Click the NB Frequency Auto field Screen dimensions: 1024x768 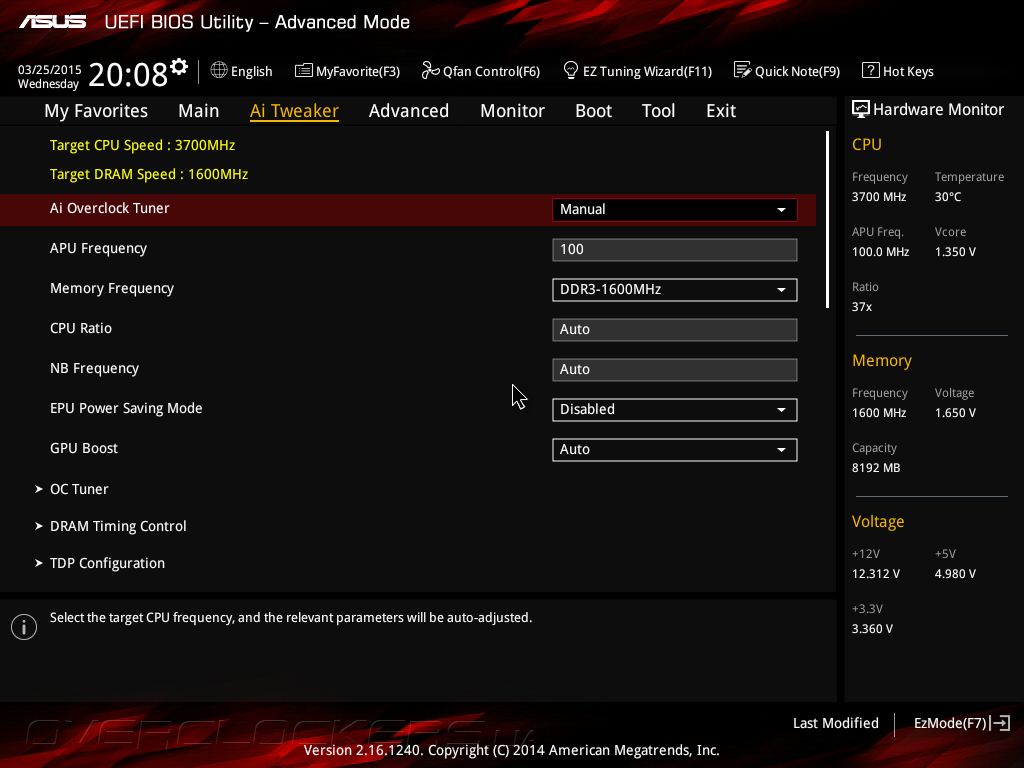(x=675, y=370)
